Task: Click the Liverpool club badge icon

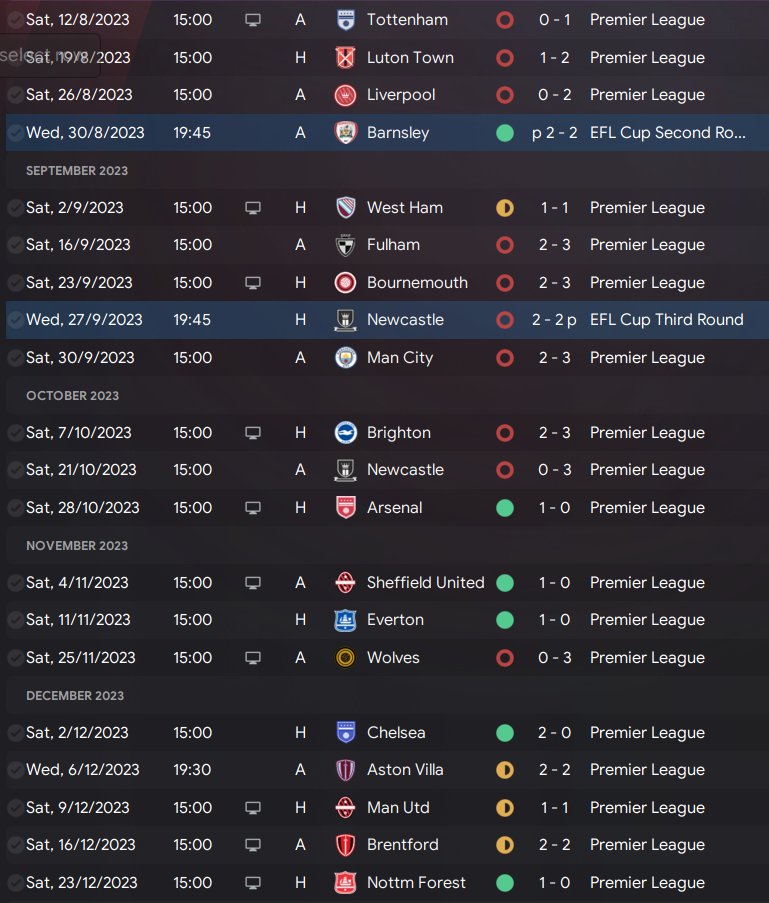Action: [346, 95]
